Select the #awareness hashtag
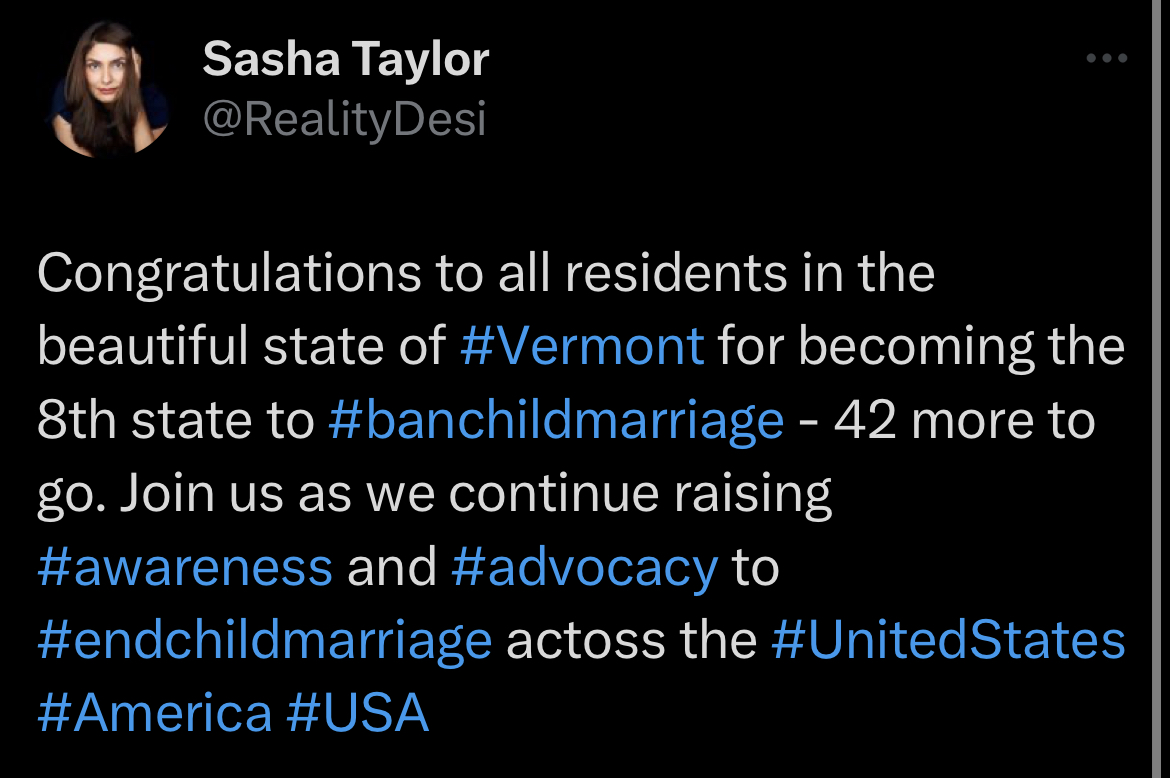The width and height of the screenshot is (1170, 778). pos(185,567)
